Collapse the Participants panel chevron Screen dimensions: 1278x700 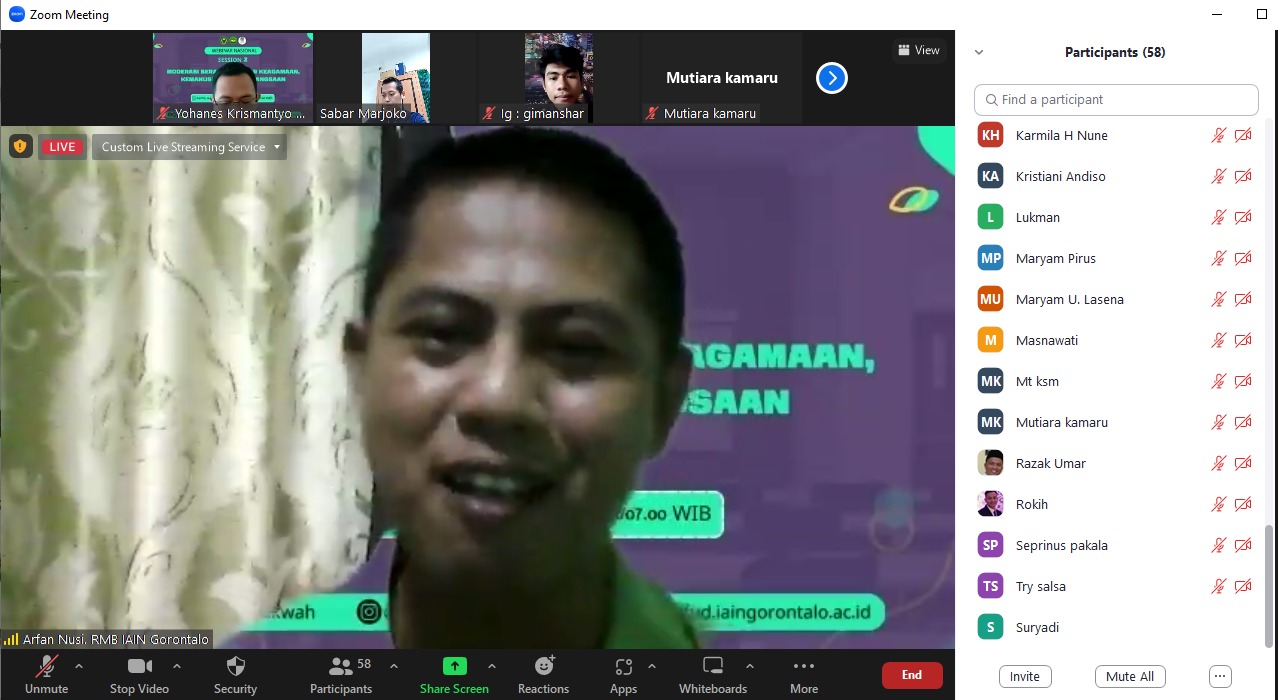(x=979, y=53)
